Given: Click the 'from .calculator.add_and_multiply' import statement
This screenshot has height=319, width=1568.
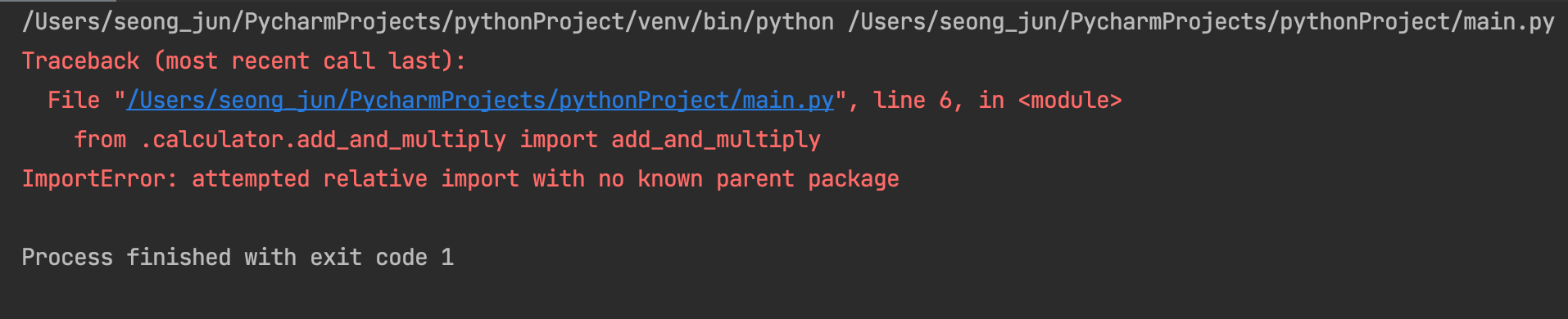Looking at the screenshot, I should click(x=290, y=140).
